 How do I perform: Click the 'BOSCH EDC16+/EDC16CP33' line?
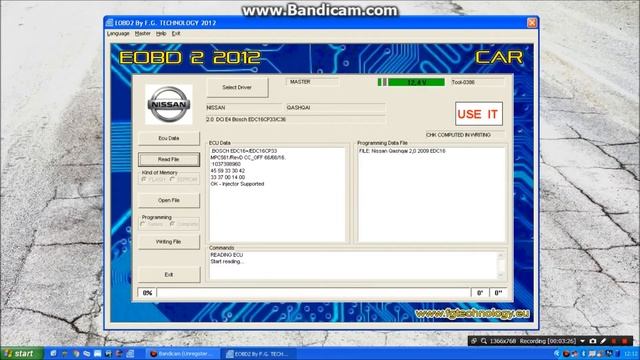click(x=244, y=151)
